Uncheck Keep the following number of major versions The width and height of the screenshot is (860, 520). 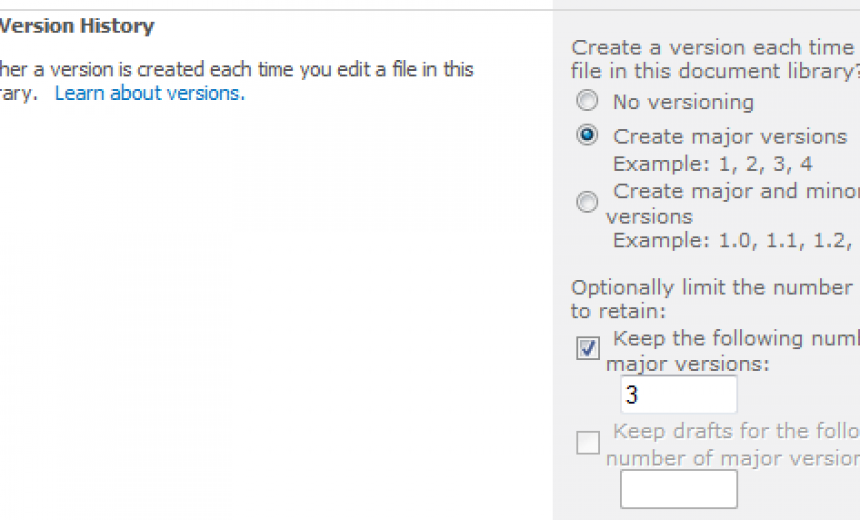(588, 349)
